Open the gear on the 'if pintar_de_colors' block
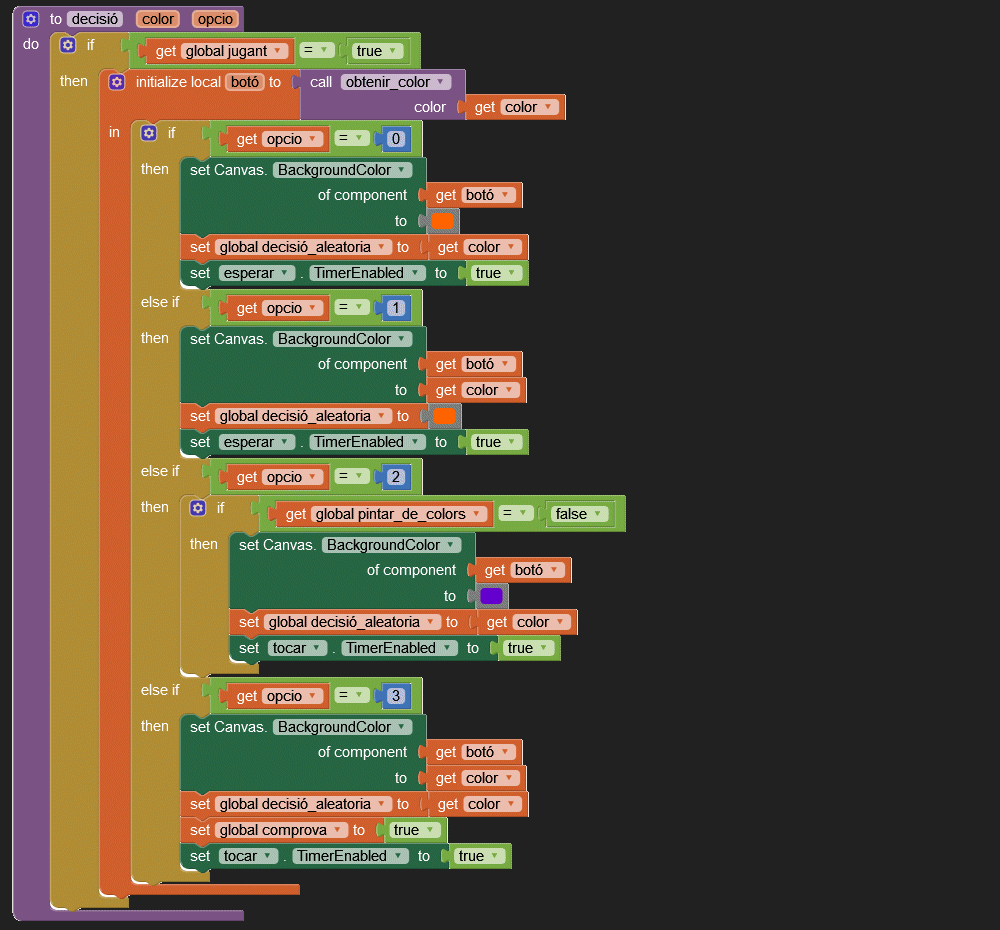The image size is (1000, 930). 198,508
